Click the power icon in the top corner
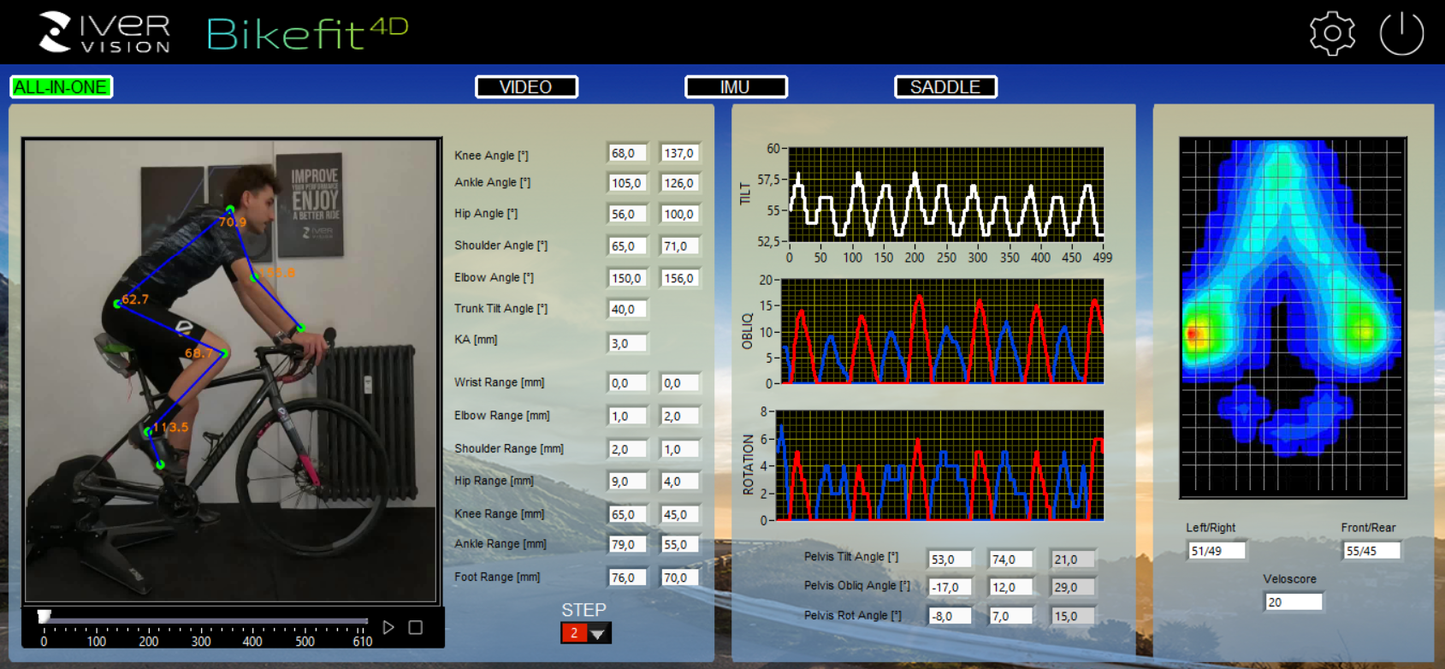Screen dimensions: 1445x669 tap(1401, 31)
